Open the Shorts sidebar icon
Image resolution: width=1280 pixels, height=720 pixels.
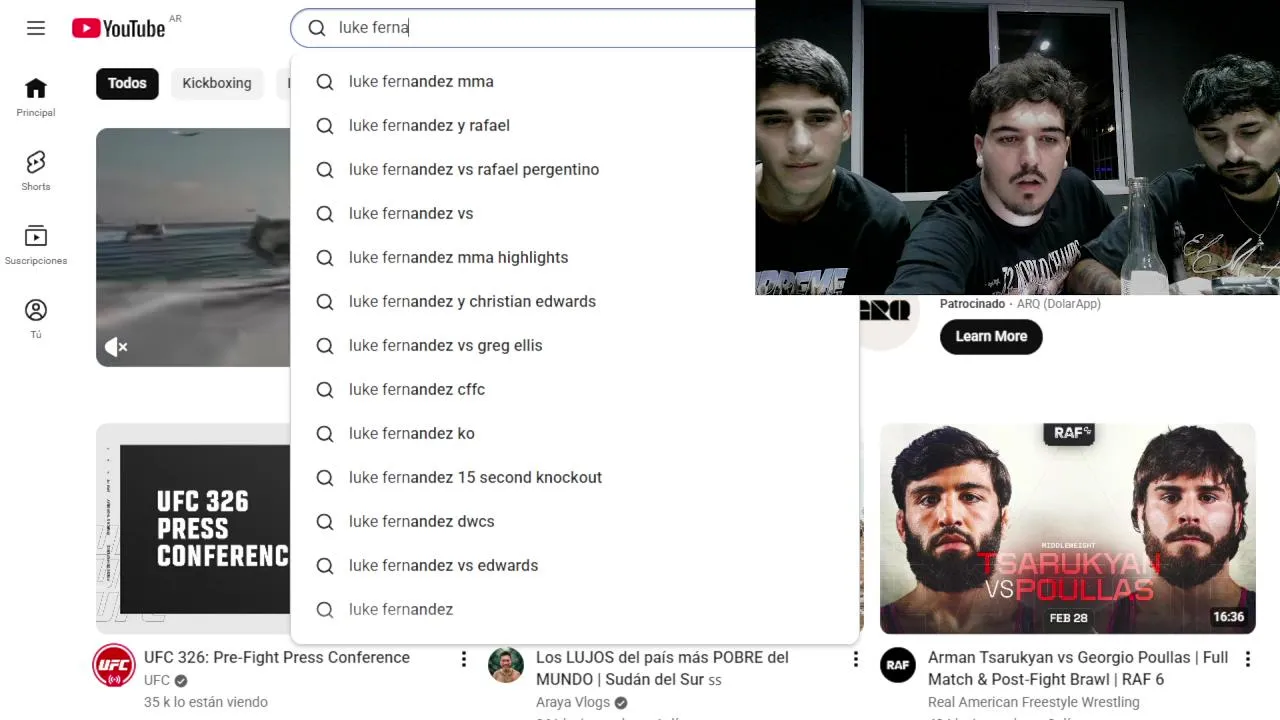pos(36,172)
